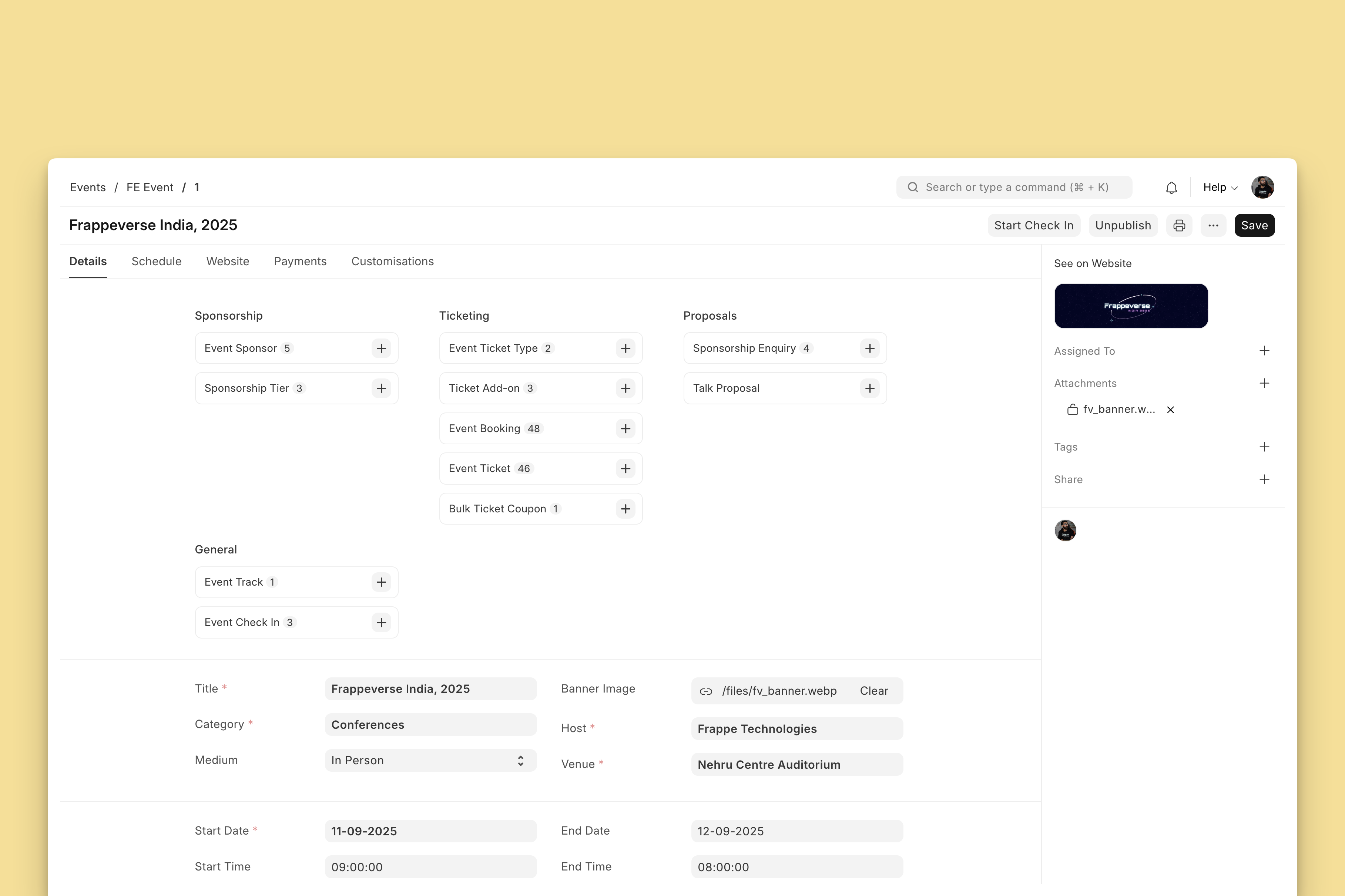Click the plus icon next to Share
Screen dimensions: 1345x896
pos(1264,479)
